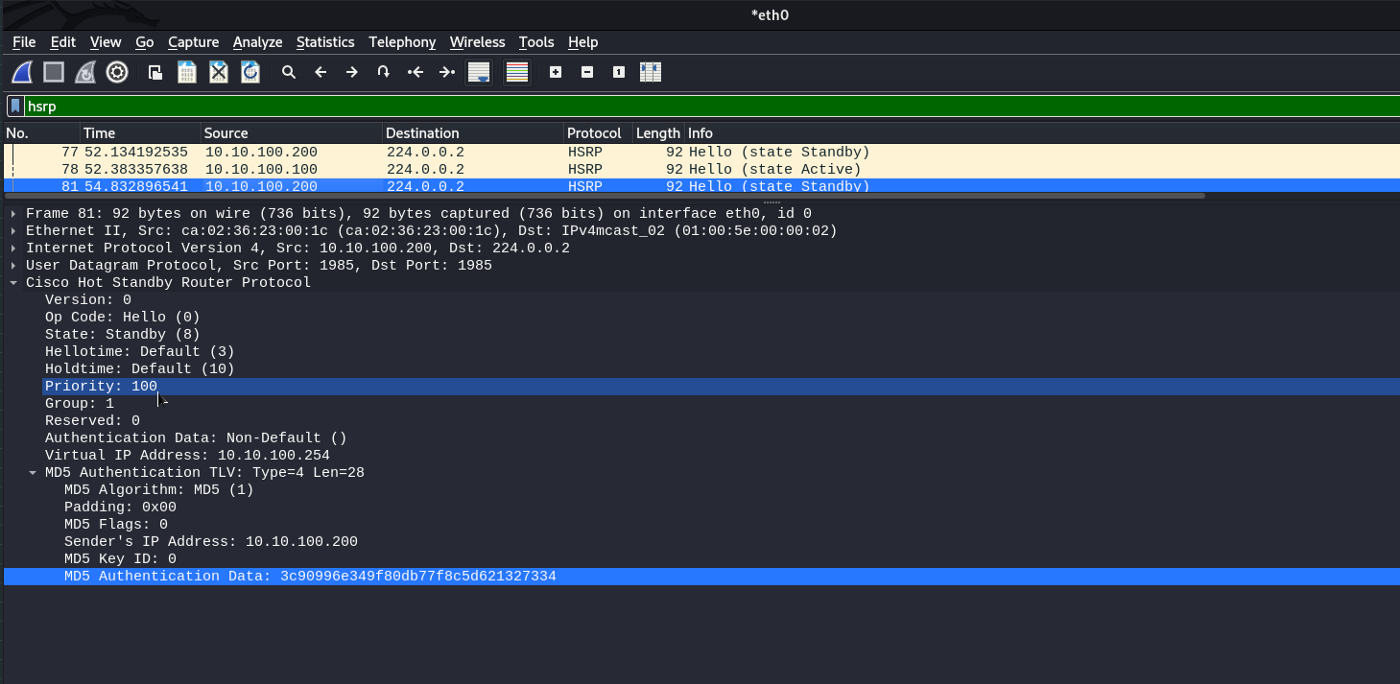Collapse the MD5 Authentication TLV node
This screenshot has width=1400, height=684.
coord(32,473)
